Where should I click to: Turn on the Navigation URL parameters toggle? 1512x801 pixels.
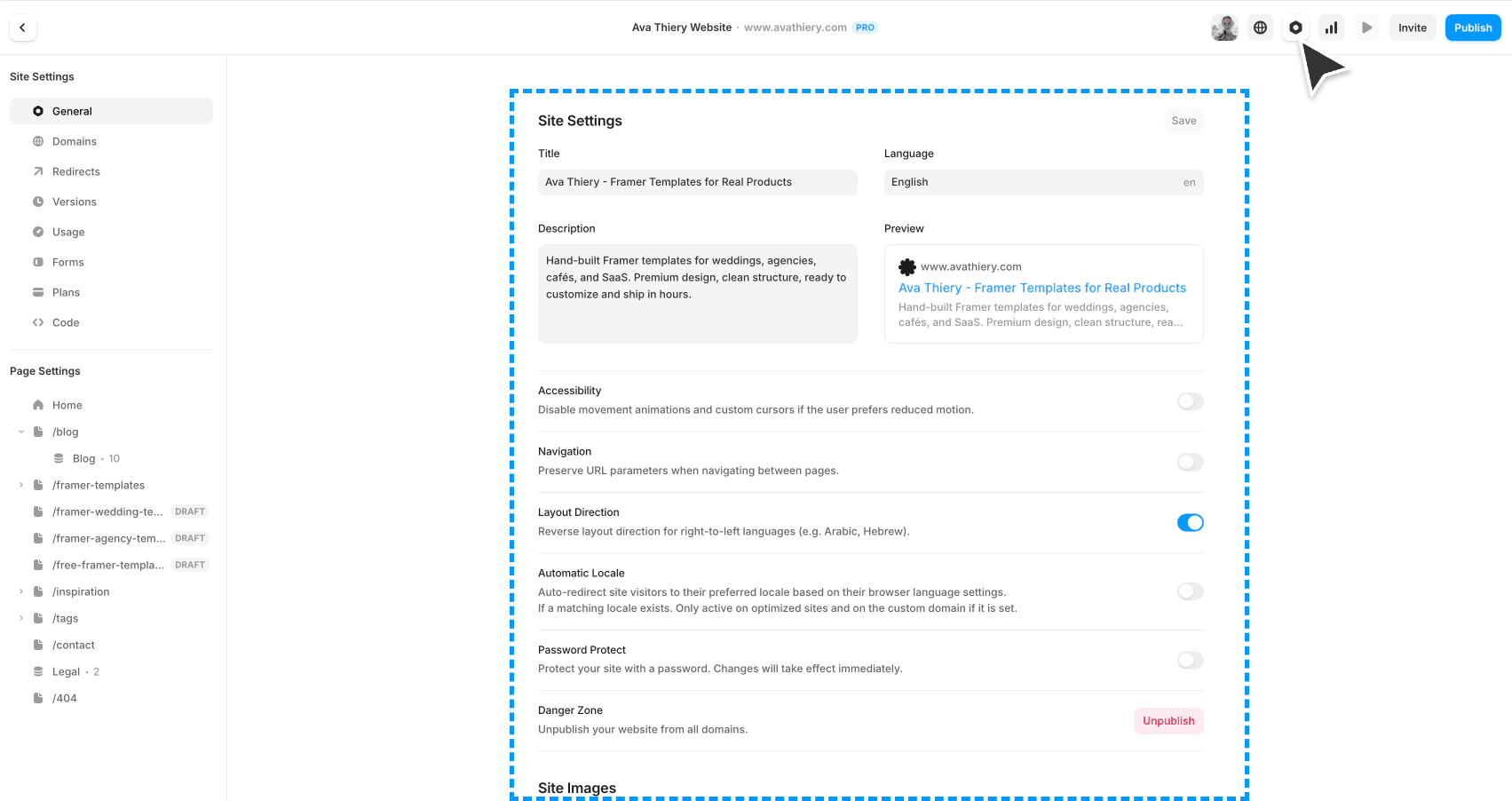tap(1191, 462)
